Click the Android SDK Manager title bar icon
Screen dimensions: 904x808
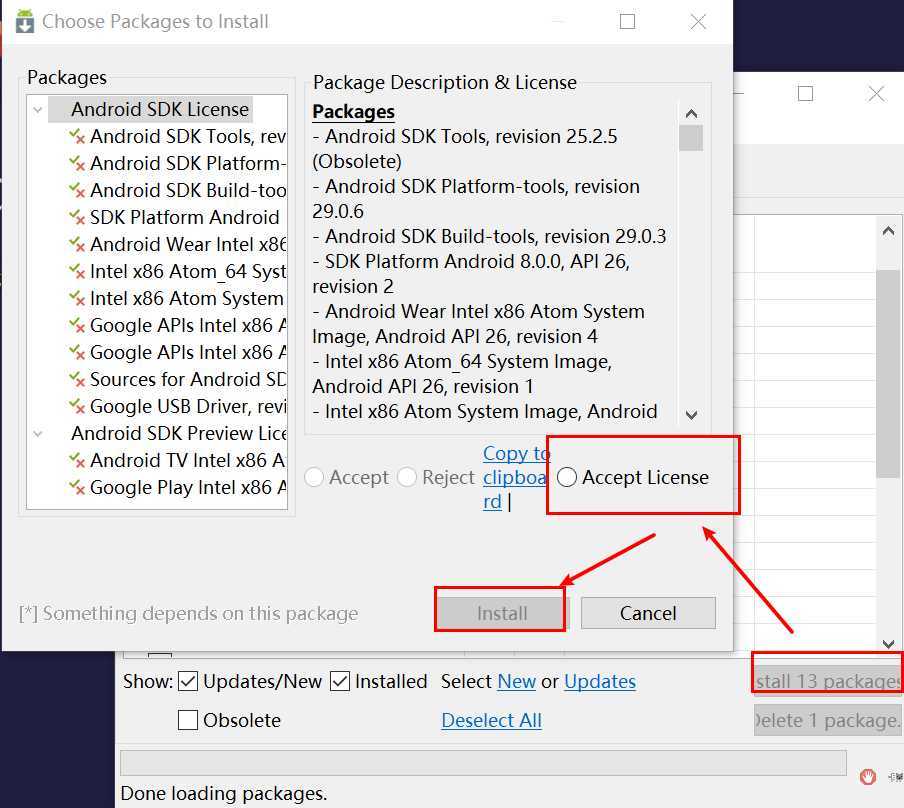[24, 21]
